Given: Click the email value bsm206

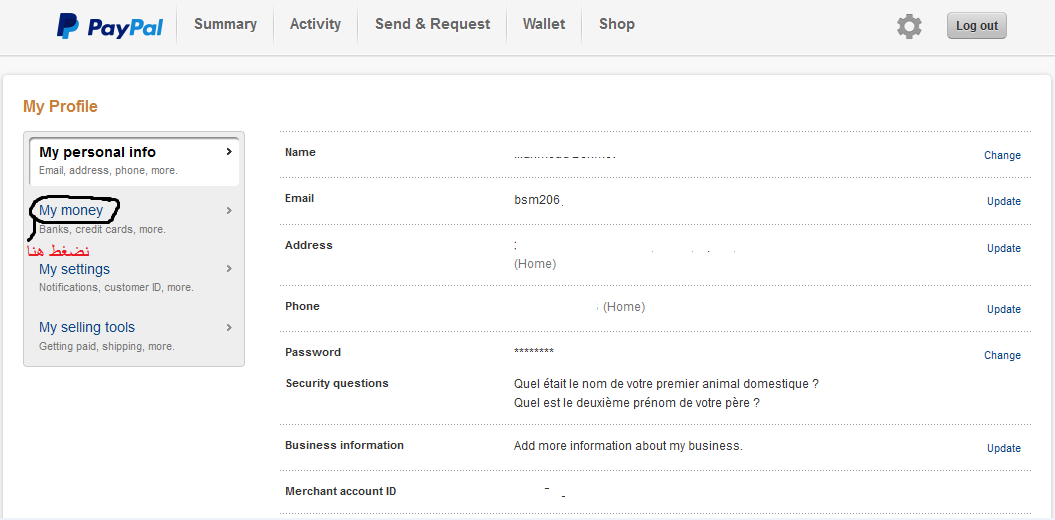Looking at the screenshot, I should coord(537,199).
